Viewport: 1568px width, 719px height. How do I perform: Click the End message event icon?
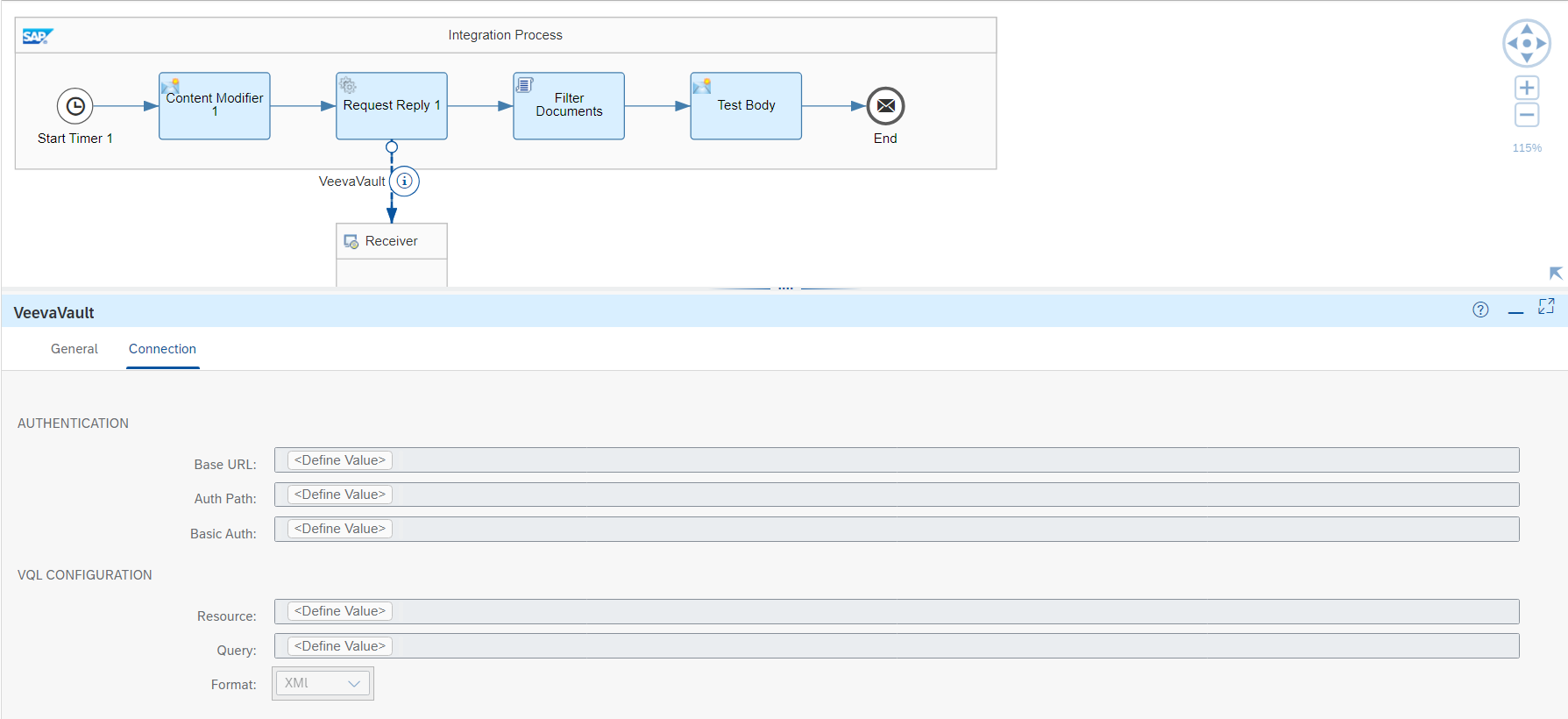click(x=886, y=106)
